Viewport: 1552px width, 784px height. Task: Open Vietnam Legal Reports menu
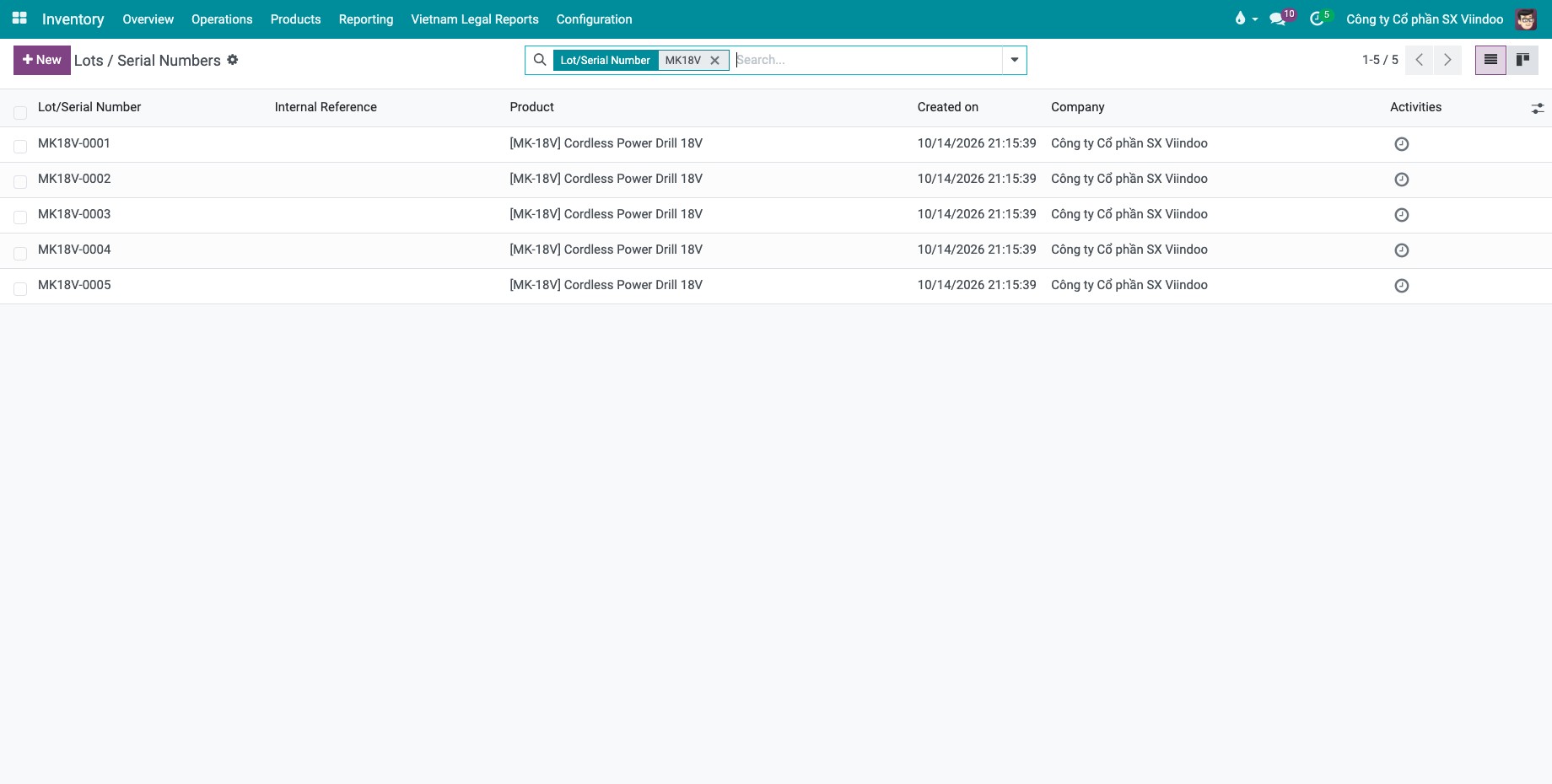pyautogui.click(x=475, y=19)
